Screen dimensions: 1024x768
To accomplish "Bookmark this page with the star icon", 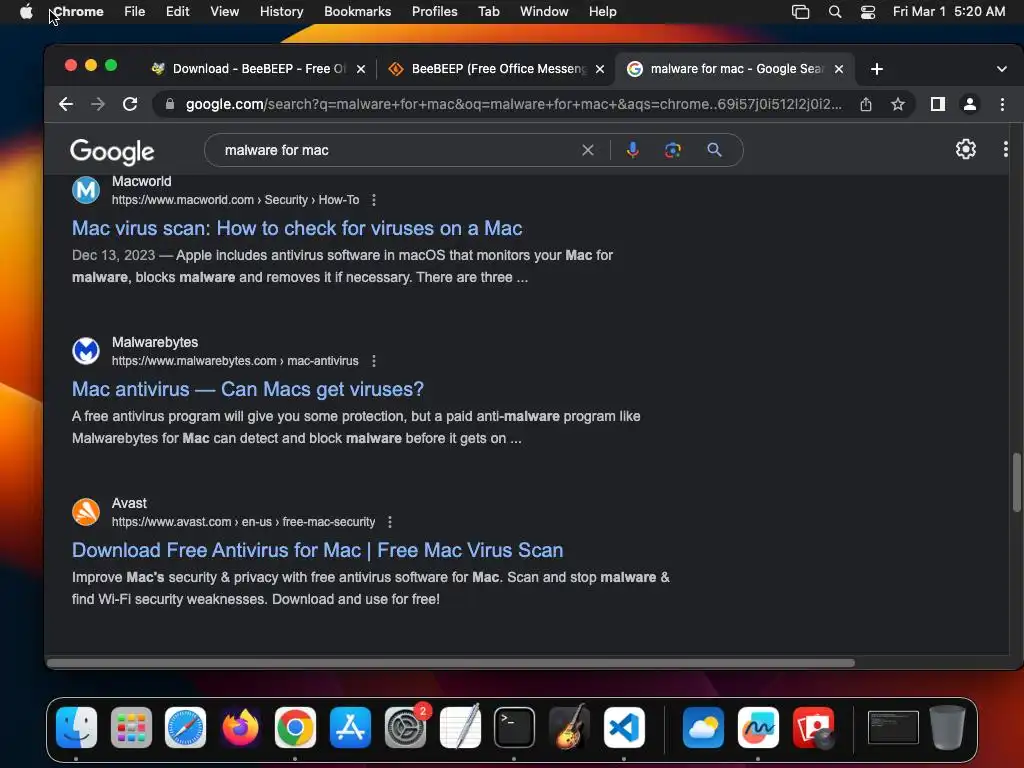I will (898, 104).
